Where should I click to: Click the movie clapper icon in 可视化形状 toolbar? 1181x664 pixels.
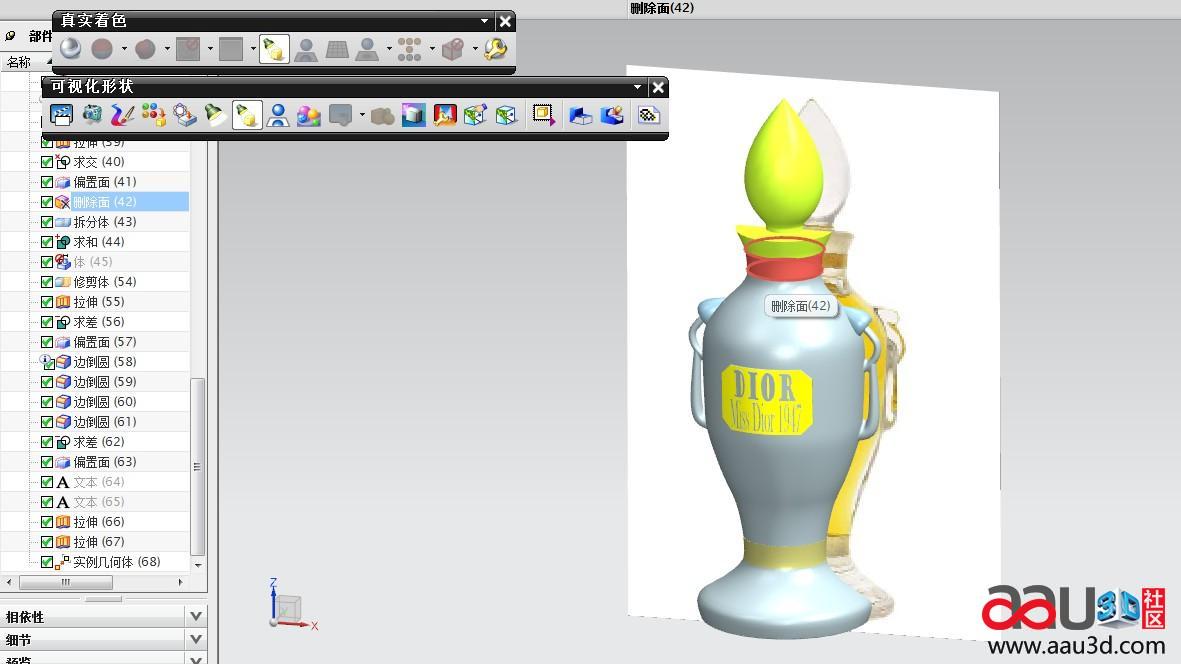point(61,116)
